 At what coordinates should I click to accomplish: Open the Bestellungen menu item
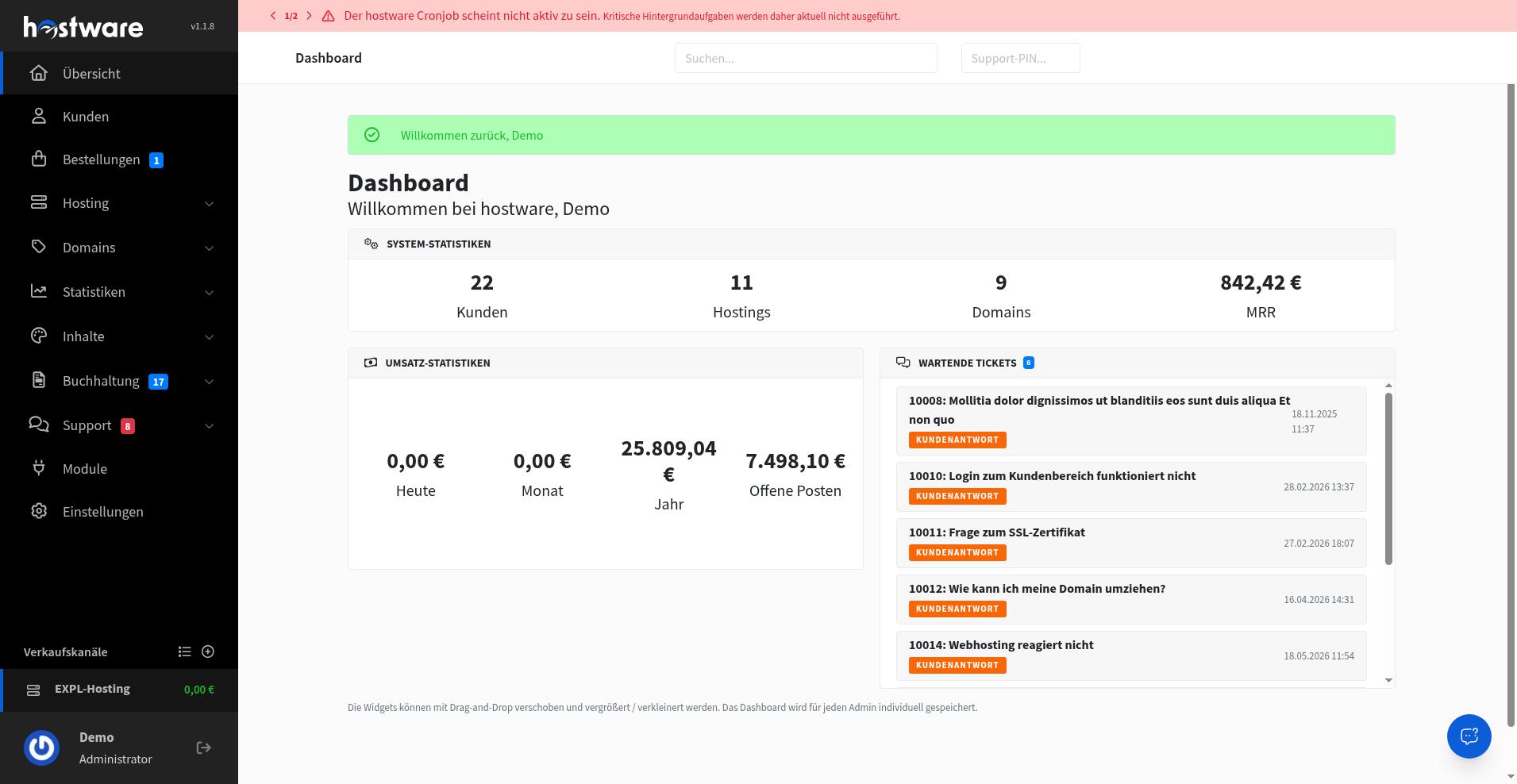119,159
